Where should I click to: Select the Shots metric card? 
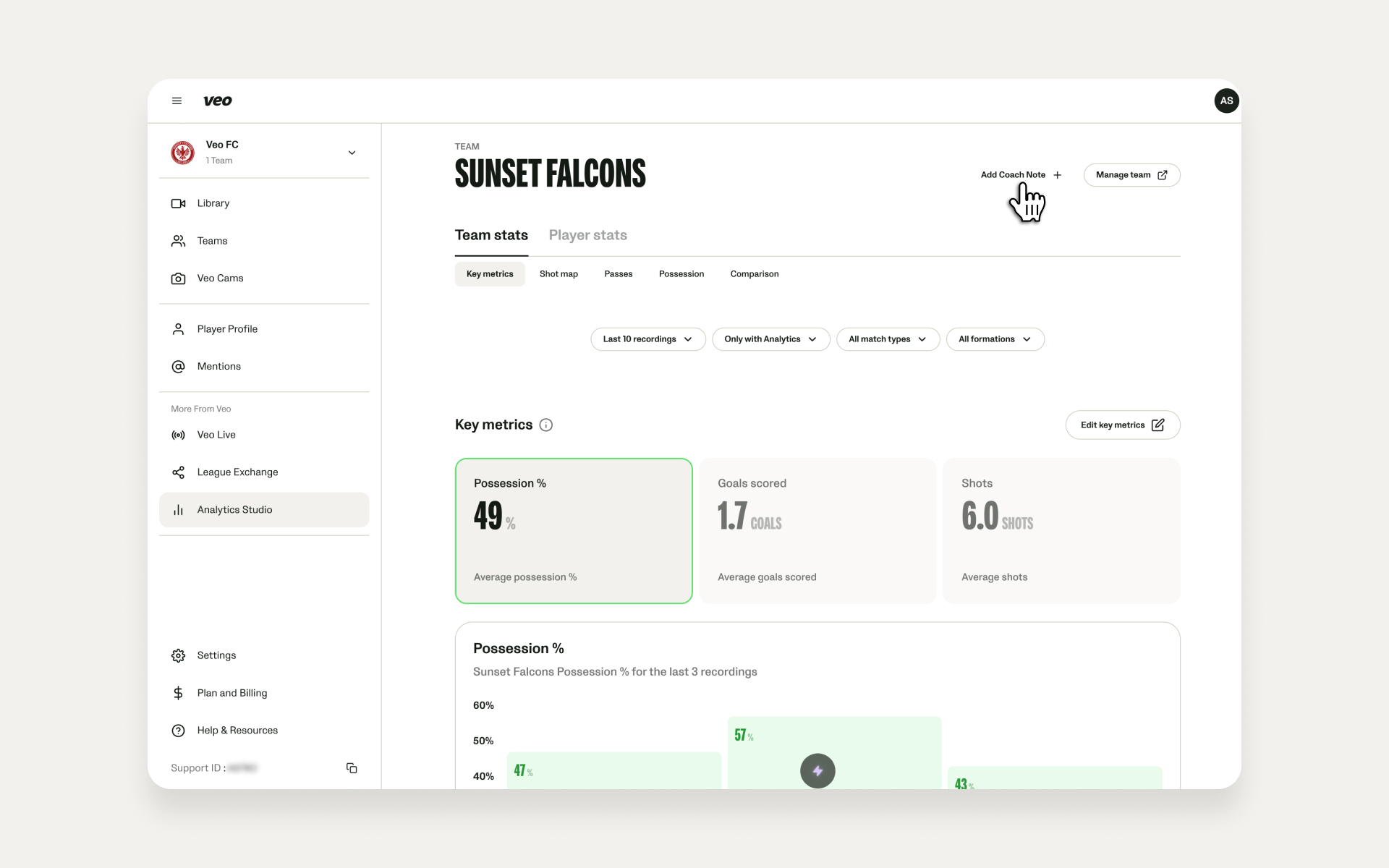pos(1061,531)
